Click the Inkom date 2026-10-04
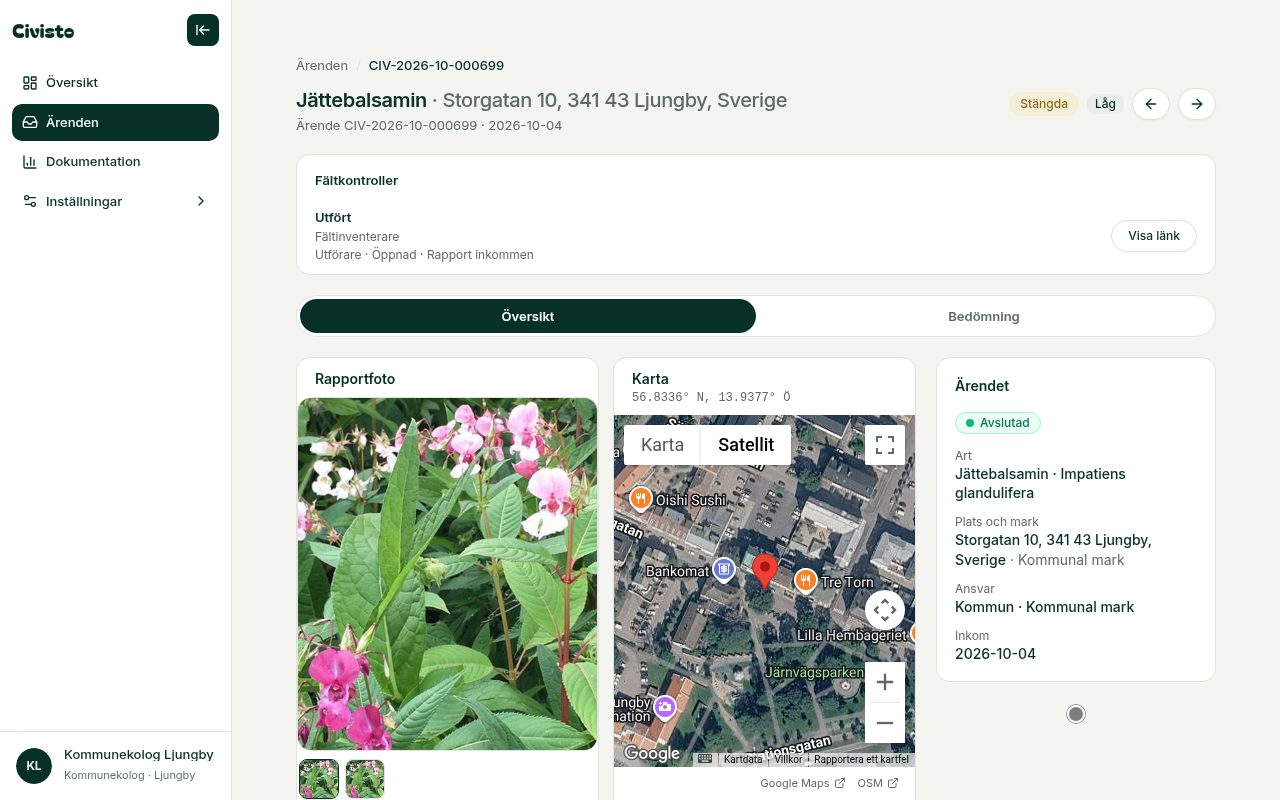1280x800 pixels. pos(995,654)
